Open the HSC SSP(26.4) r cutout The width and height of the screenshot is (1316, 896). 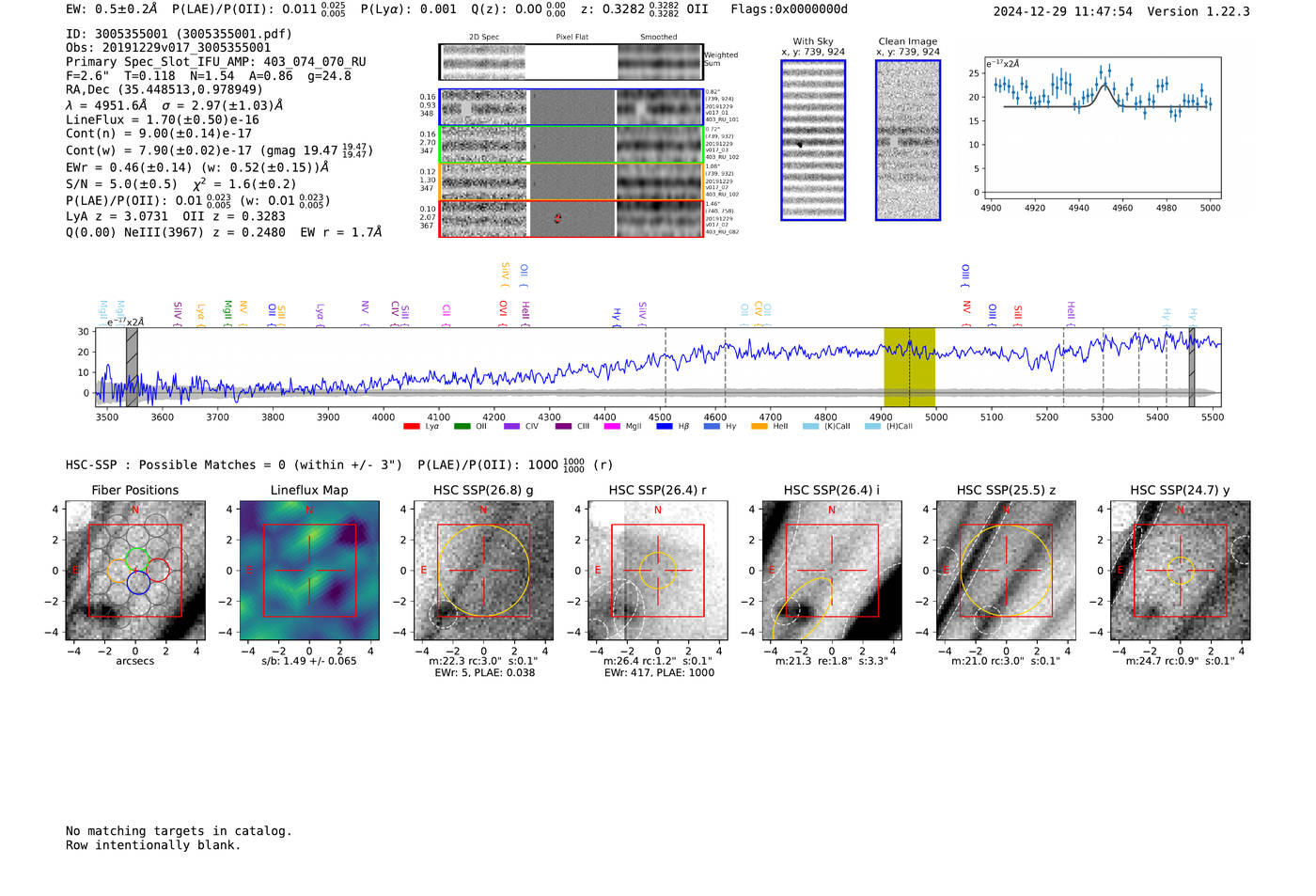pyautogui.click(x=657, y=570)
